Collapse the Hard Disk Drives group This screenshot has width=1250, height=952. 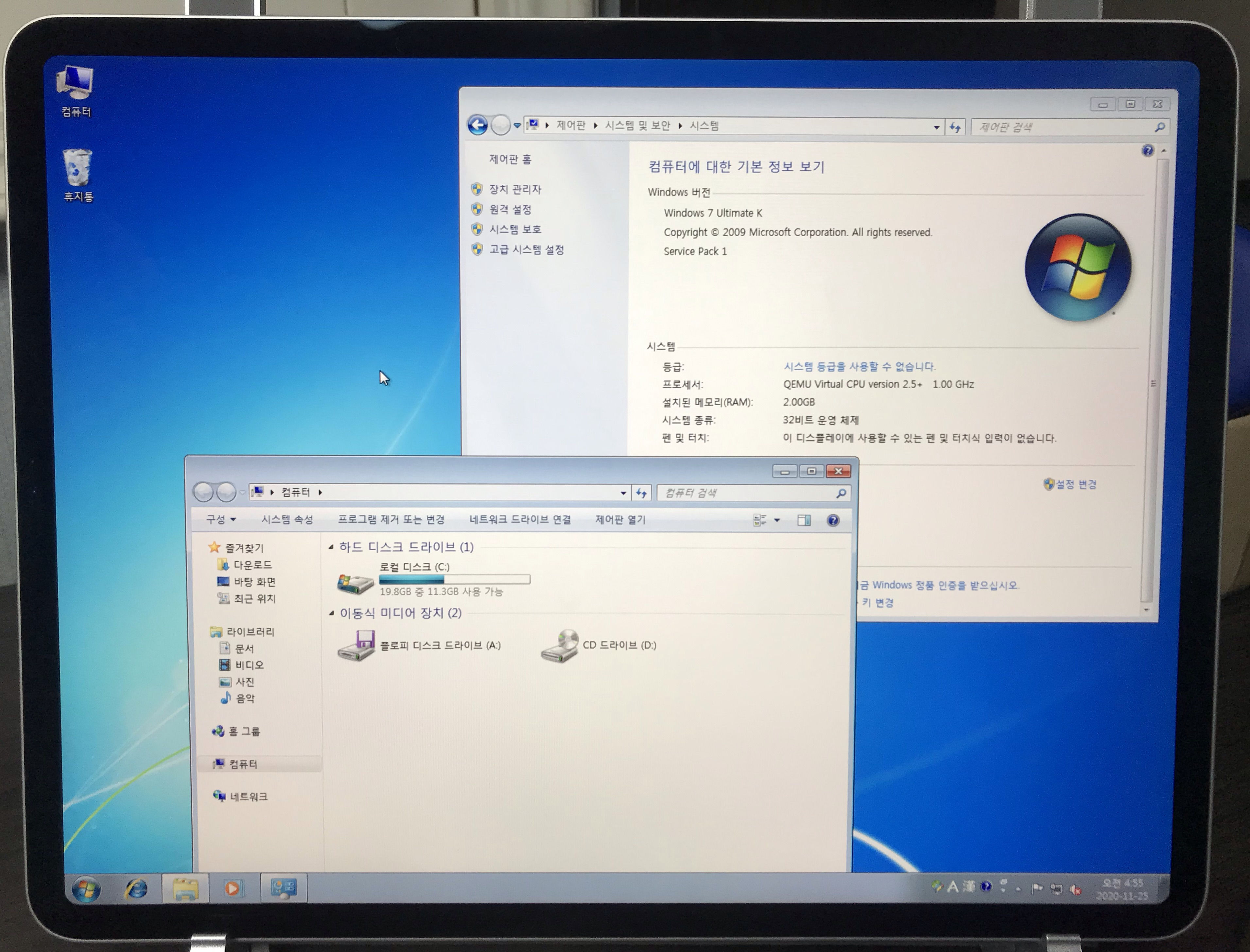coord(332,547)
